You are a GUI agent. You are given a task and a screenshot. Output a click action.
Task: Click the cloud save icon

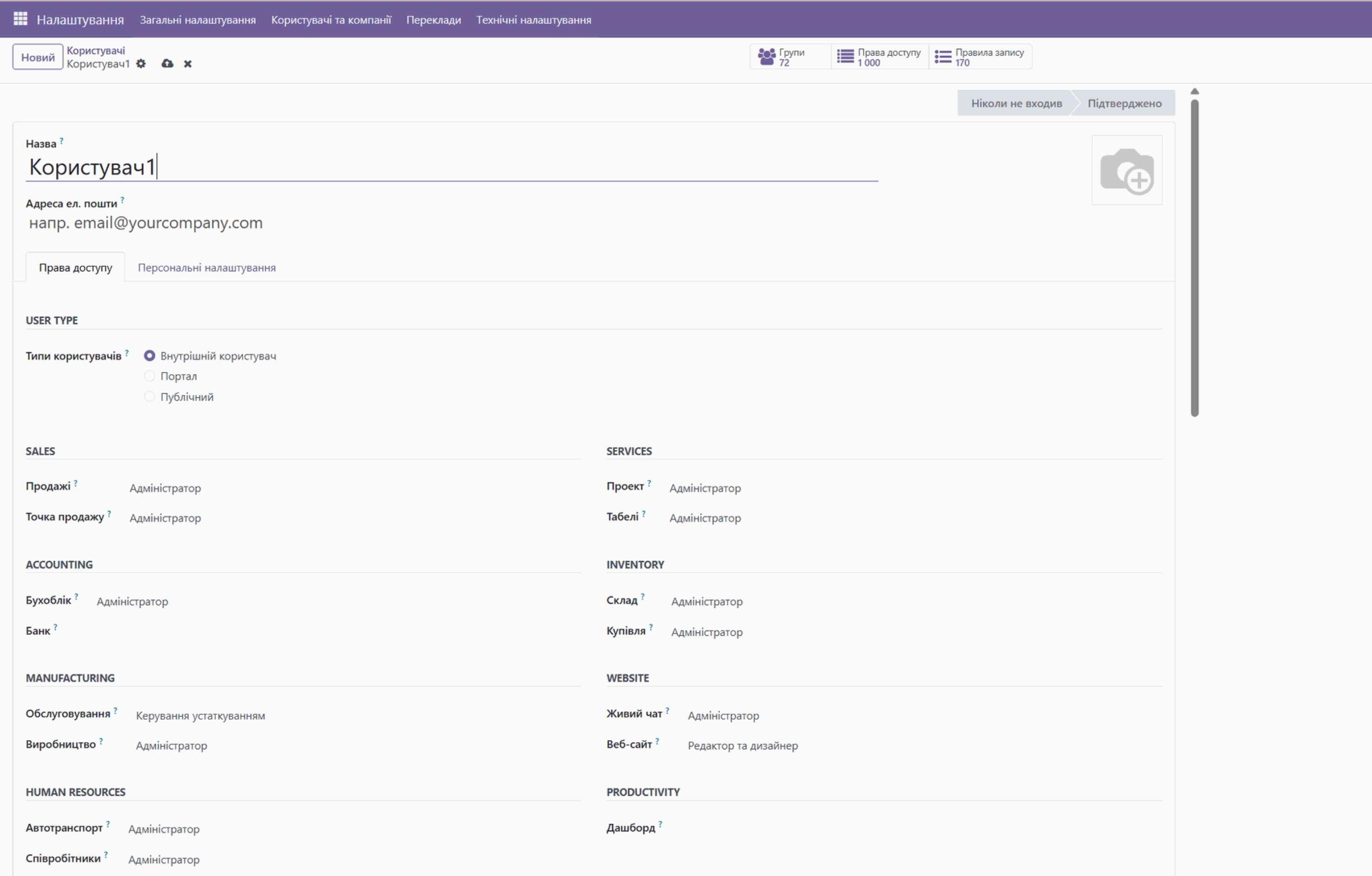coord(167,64)
